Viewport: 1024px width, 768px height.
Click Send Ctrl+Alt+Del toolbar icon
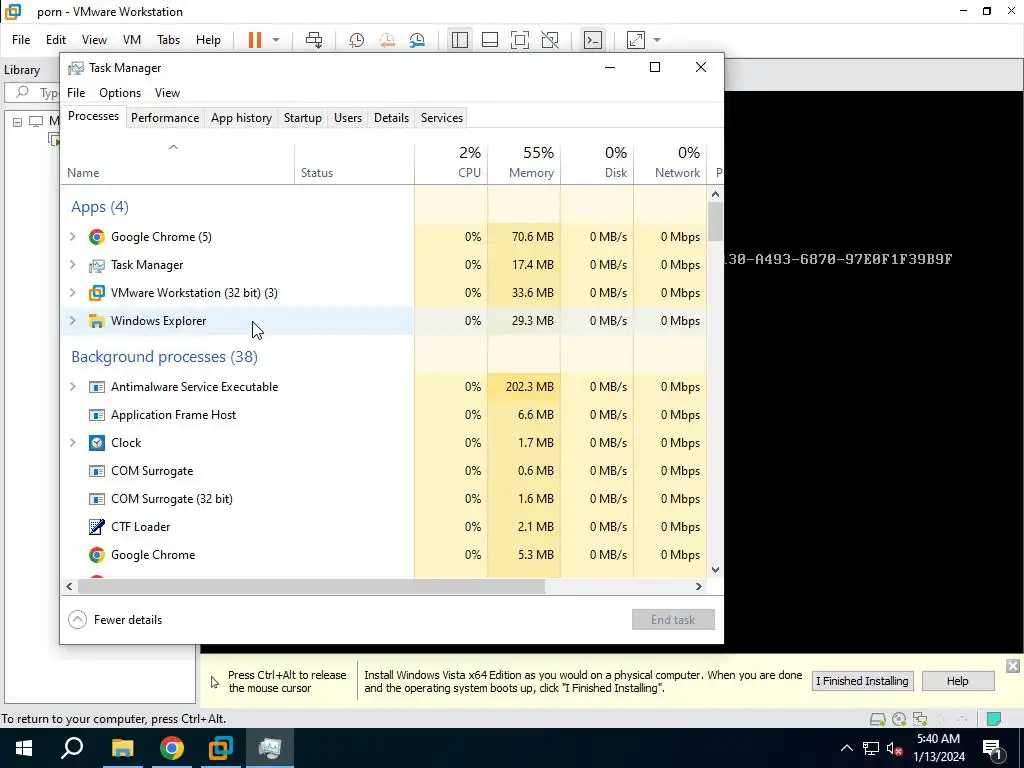(x=314, y=40)
